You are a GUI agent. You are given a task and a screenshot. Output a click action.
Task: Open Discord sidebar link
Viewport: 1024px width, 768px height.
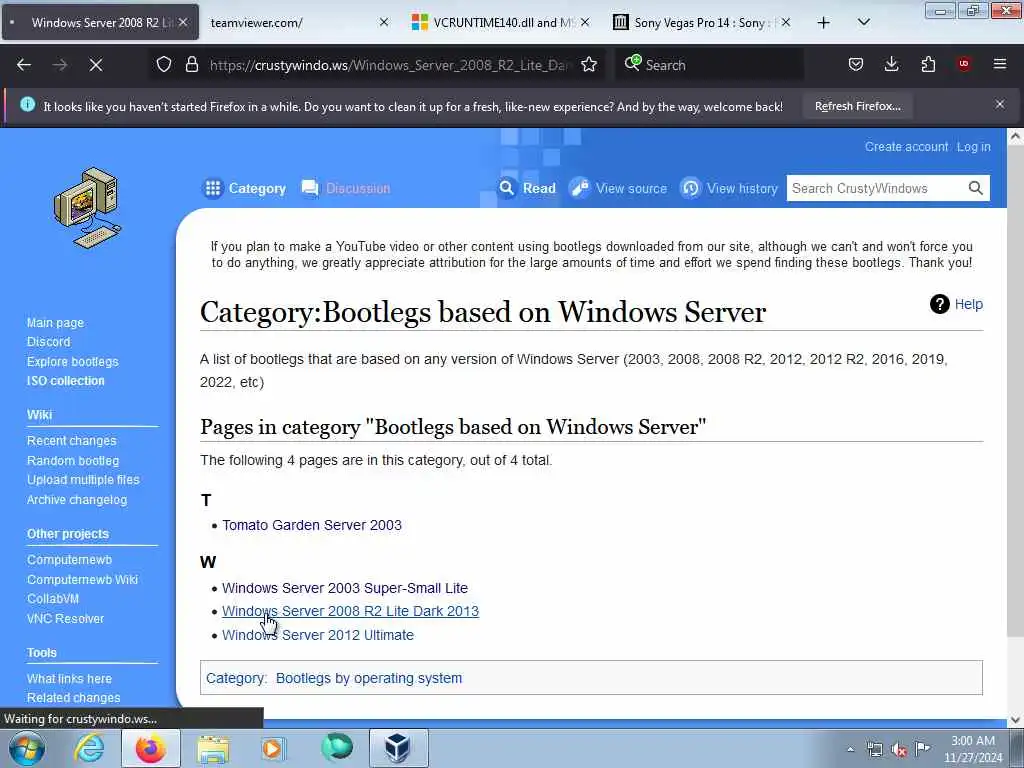tap(48, 342)
